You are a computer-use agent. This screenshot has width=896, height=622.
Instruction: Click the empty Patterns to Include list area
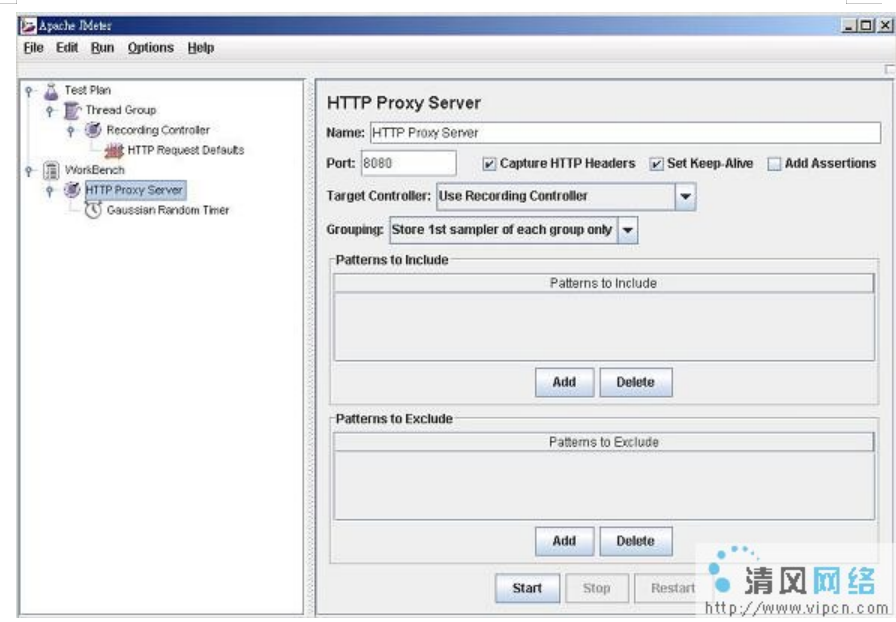(603, 326)
